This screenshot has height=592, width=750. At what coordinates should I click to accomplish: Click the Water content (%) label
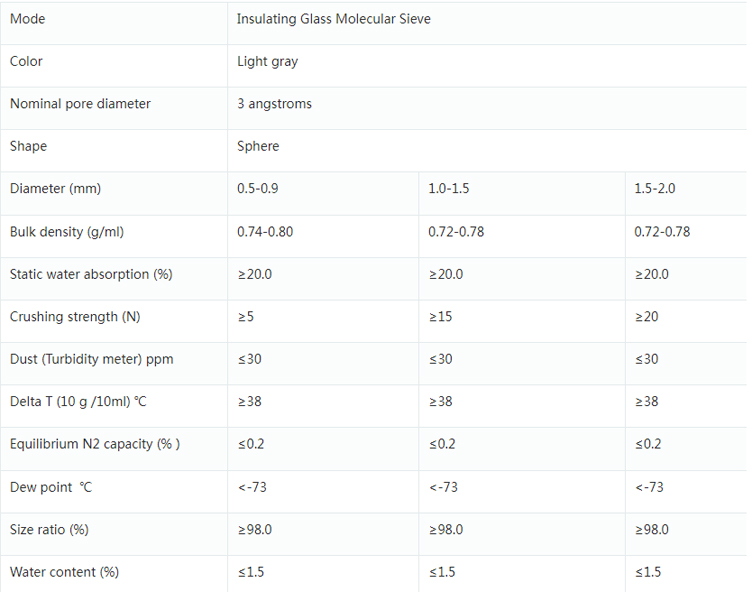(x=65, y=572)
